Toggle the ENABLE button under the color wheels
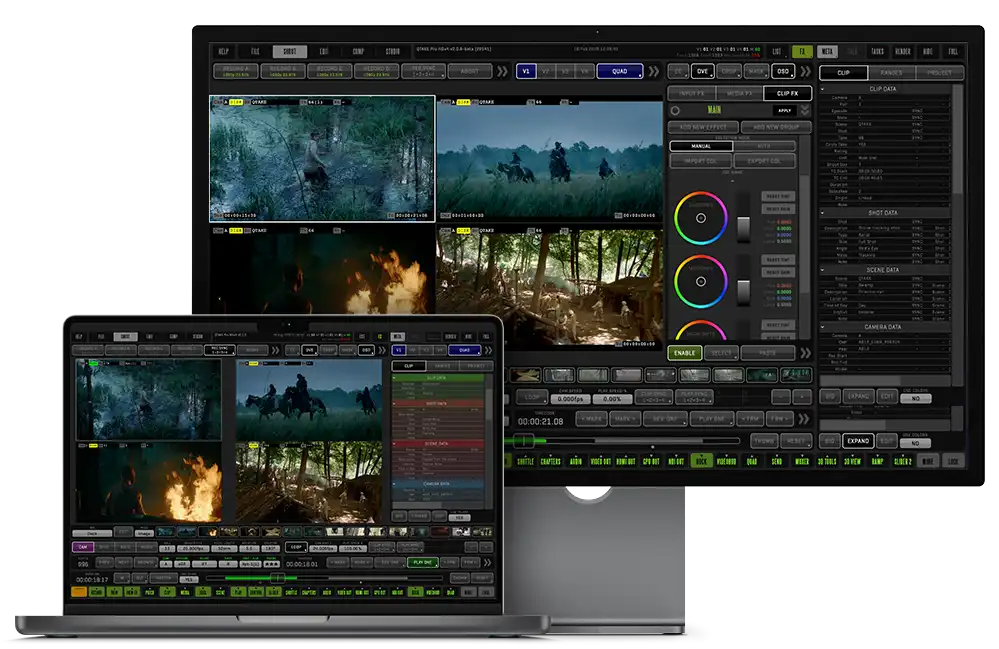The width and height of the screenshot is (999, 649). (x=684, y=353)
